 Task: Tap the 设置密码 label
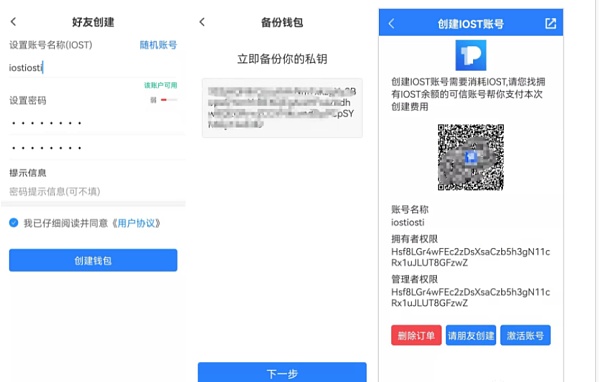[x=28, y=100]
